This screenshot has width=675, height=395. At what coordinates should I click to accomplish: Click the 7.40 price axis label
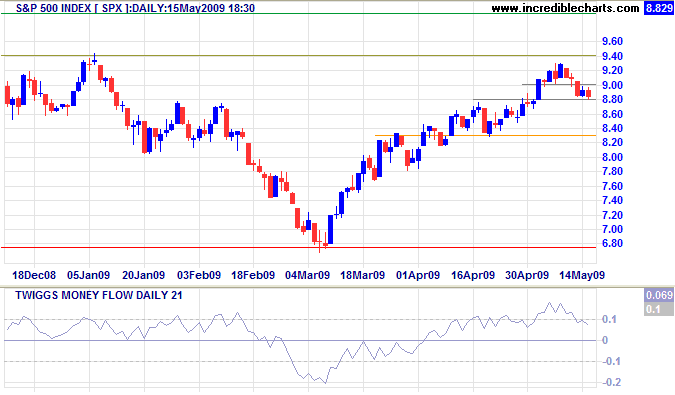tap(612, 200)
